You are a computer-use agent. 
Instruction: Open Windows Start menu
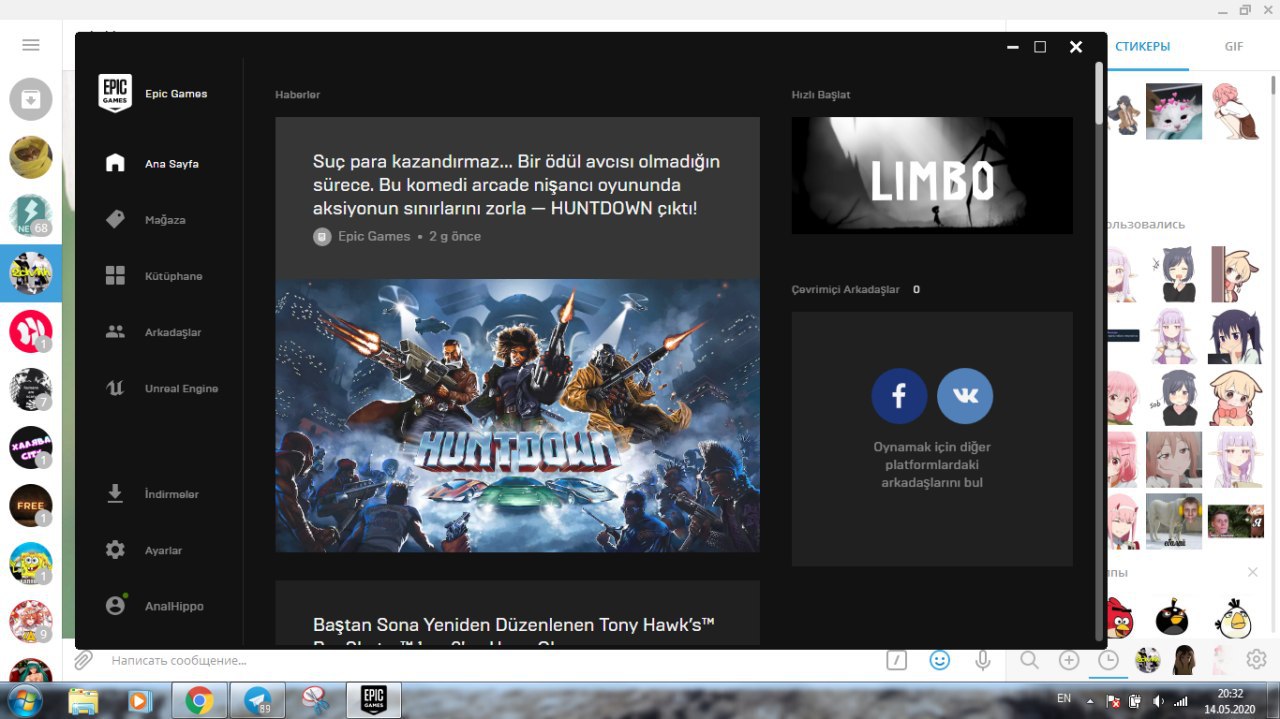click(23, 700)
